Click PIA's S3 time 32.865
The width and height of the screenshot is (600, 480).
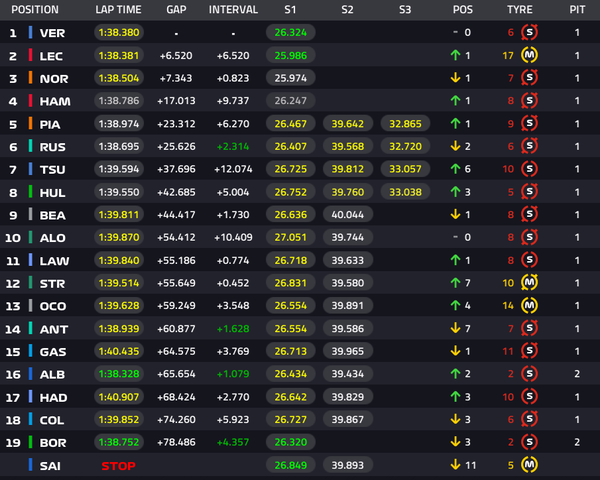405,124
